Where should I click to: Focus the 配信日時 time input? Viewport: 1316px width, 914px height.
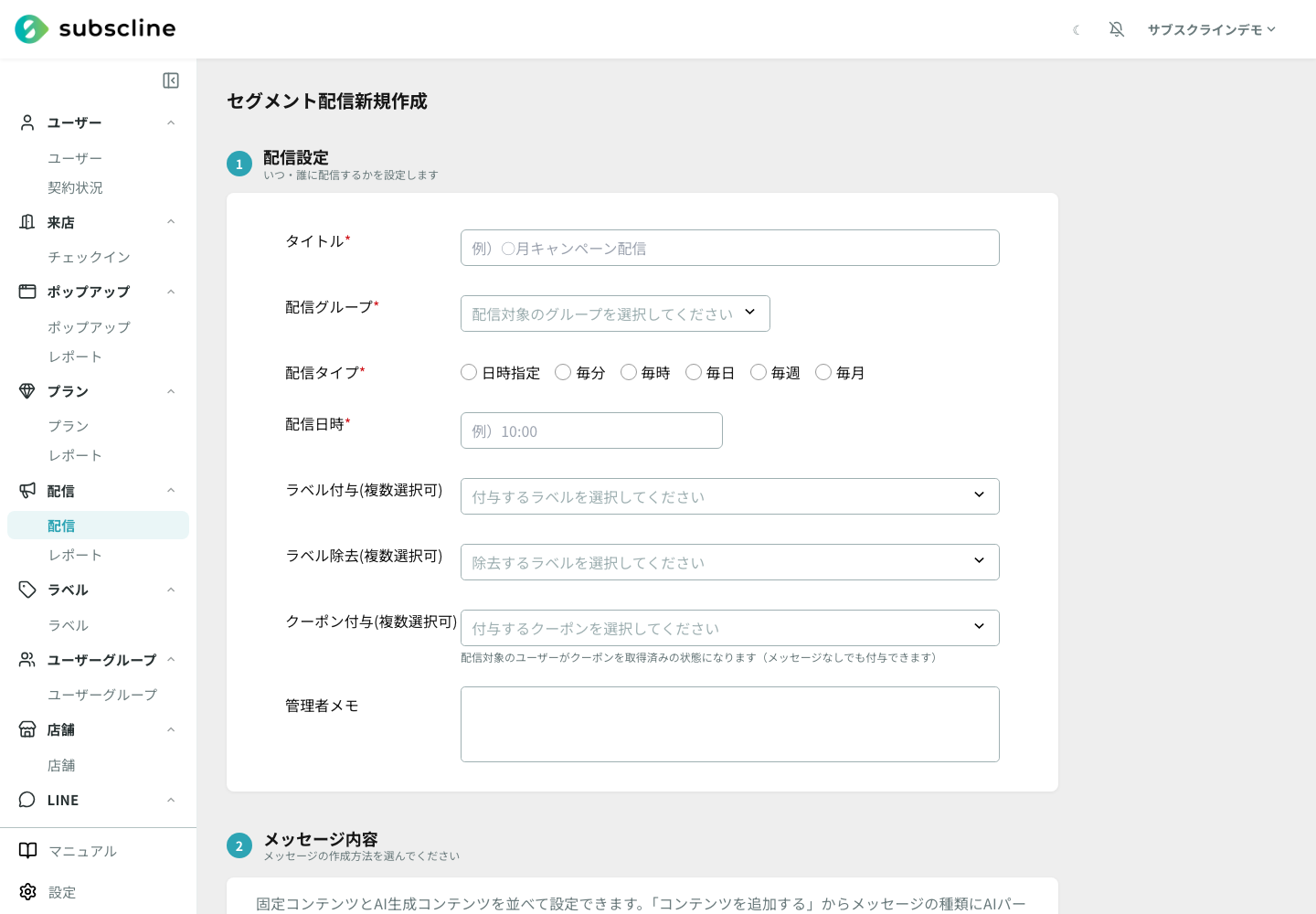click(x=591, y=430)
